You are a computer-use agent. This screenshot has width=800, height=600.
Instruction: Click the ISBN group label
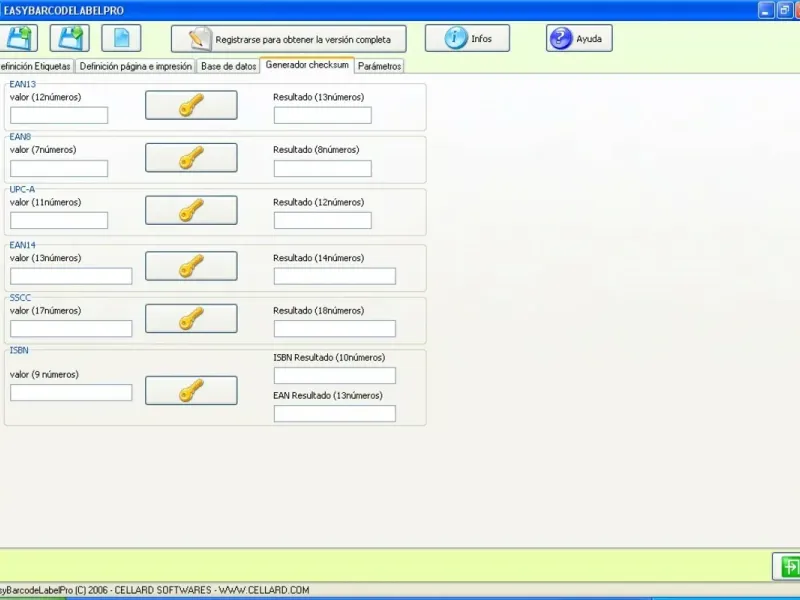pyautogui.click(x=19, y=350)
